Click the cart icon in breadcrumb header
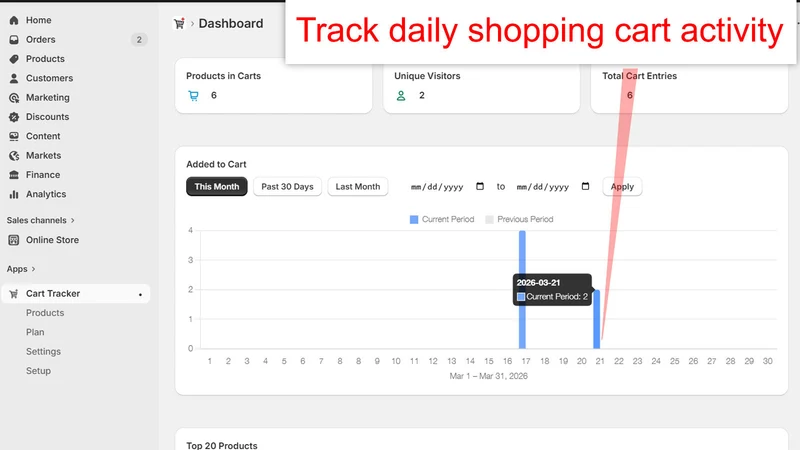 179,23
